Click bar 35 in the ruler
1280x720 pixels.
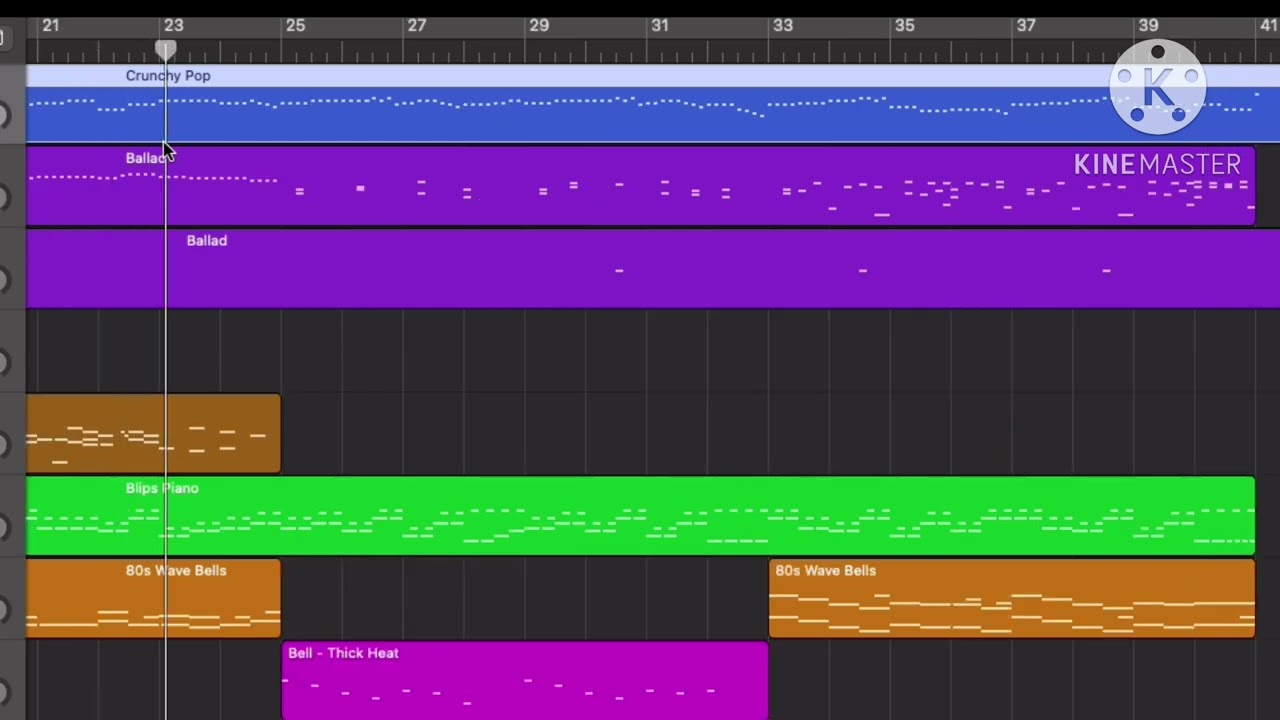[x=904, y=25]
